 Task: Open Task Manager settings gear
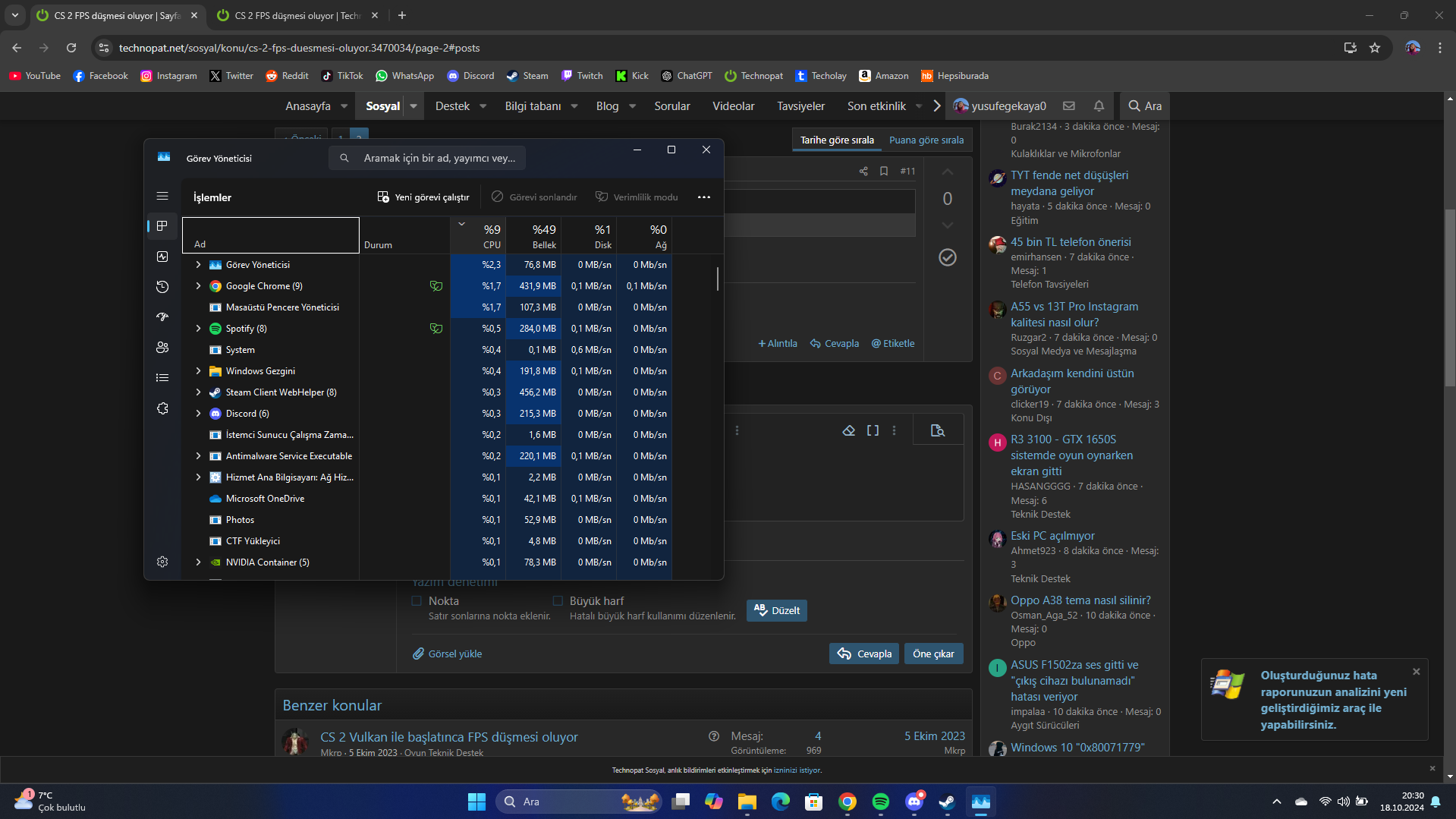coord(162,562)
